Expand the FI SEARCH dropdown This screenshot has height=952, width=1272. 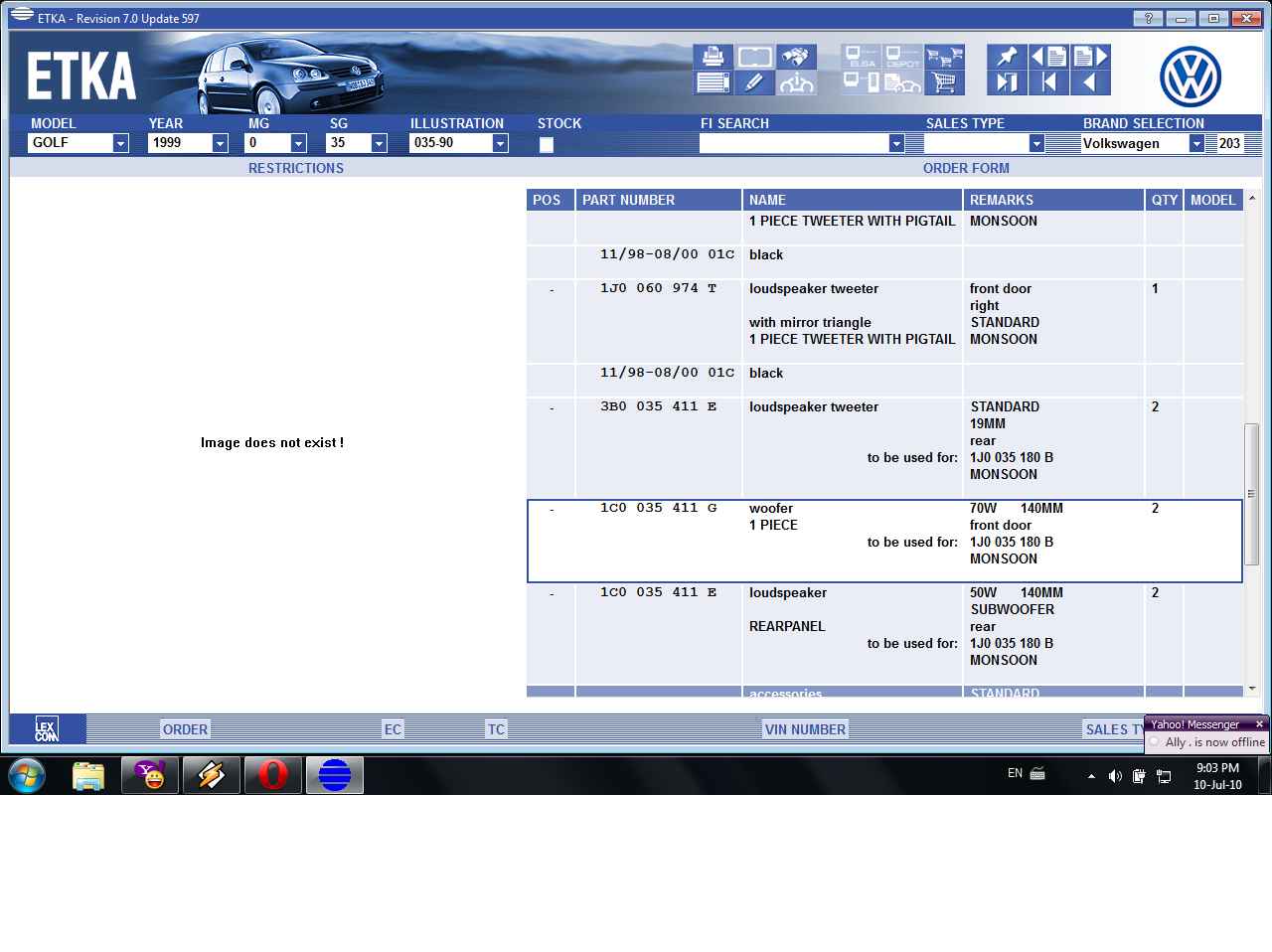[896, 143]
